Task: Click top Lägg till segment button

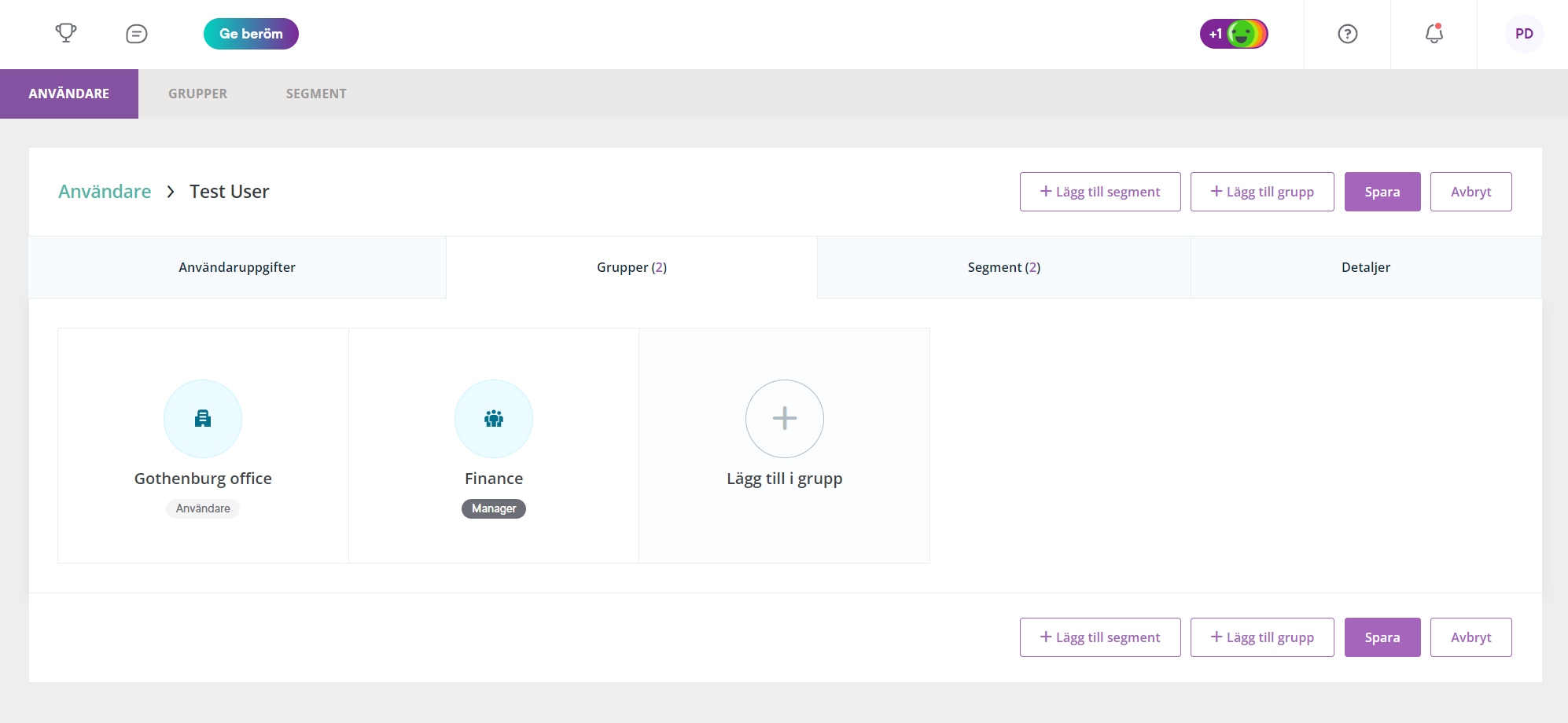Action: [x=1100, y=192]
